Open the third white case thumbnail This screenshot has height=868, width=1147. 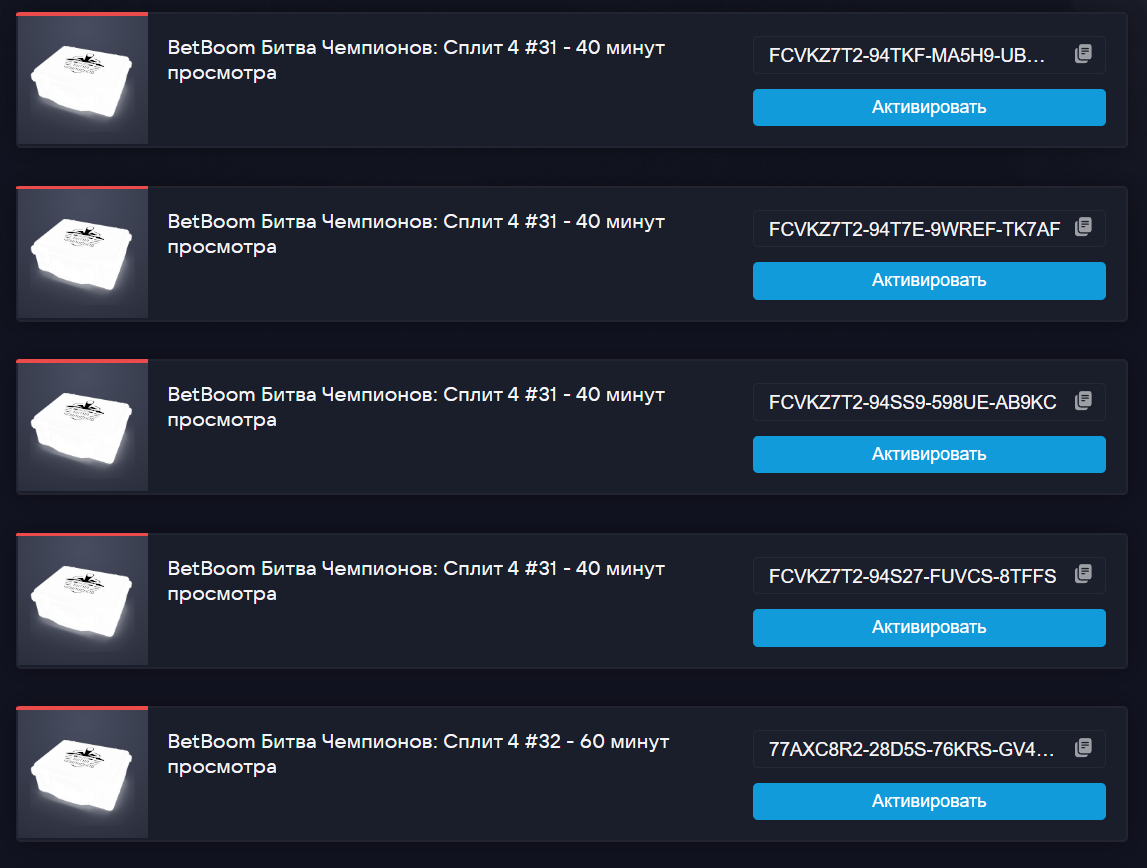[x=82, y=426]
